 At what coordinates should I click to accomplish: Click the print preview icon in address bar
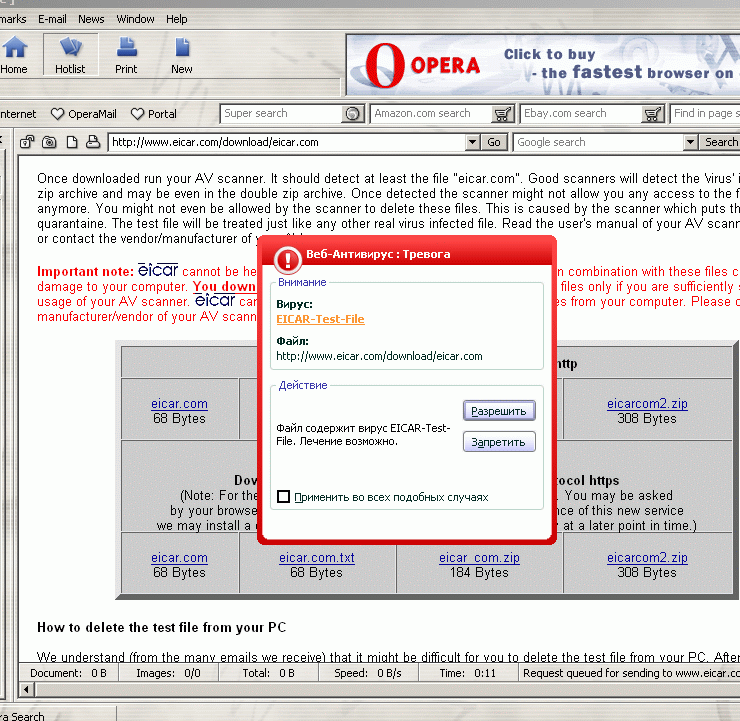click(93, 142)
